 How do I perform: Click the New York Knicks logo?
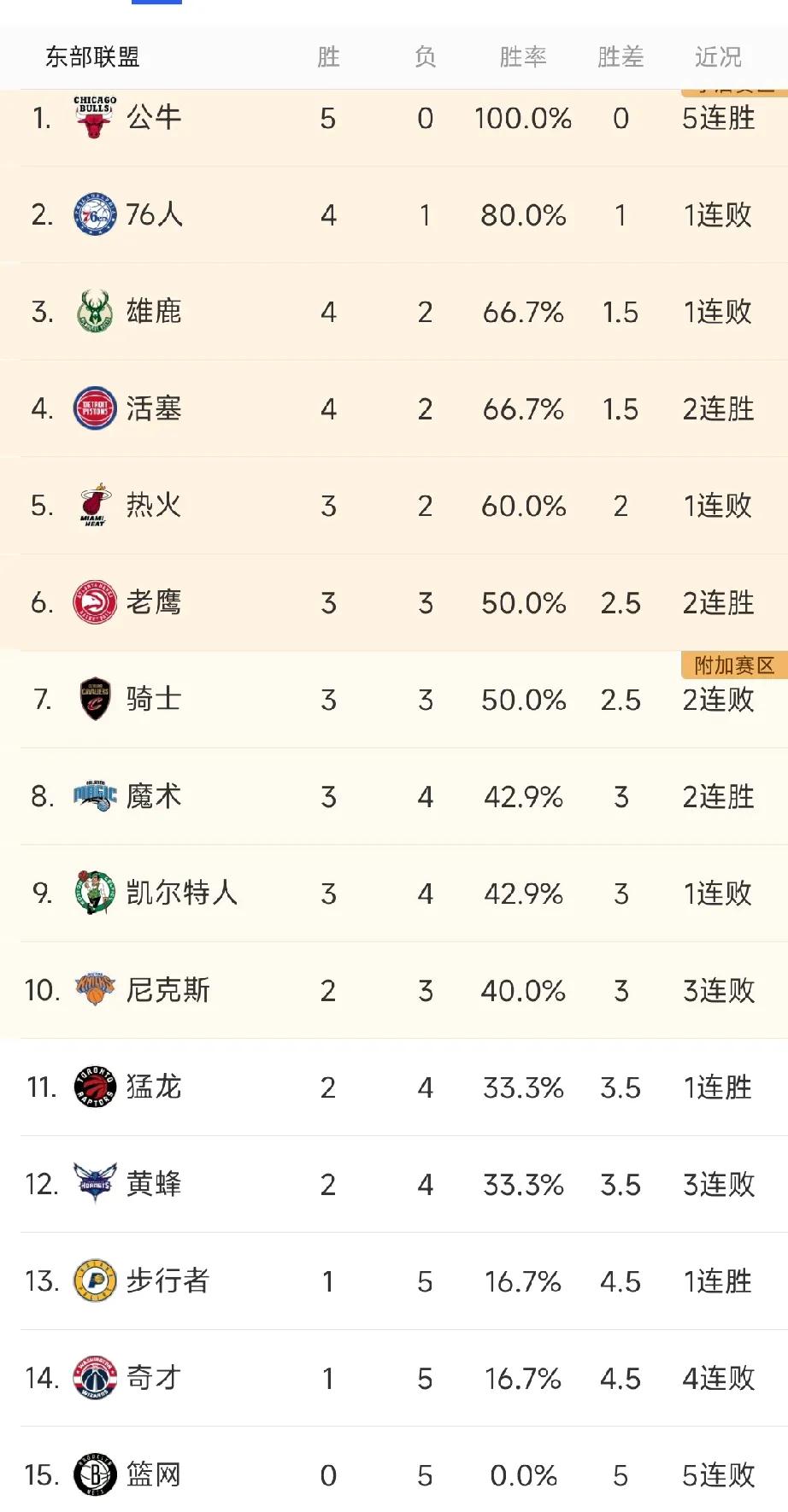(95, 990)
